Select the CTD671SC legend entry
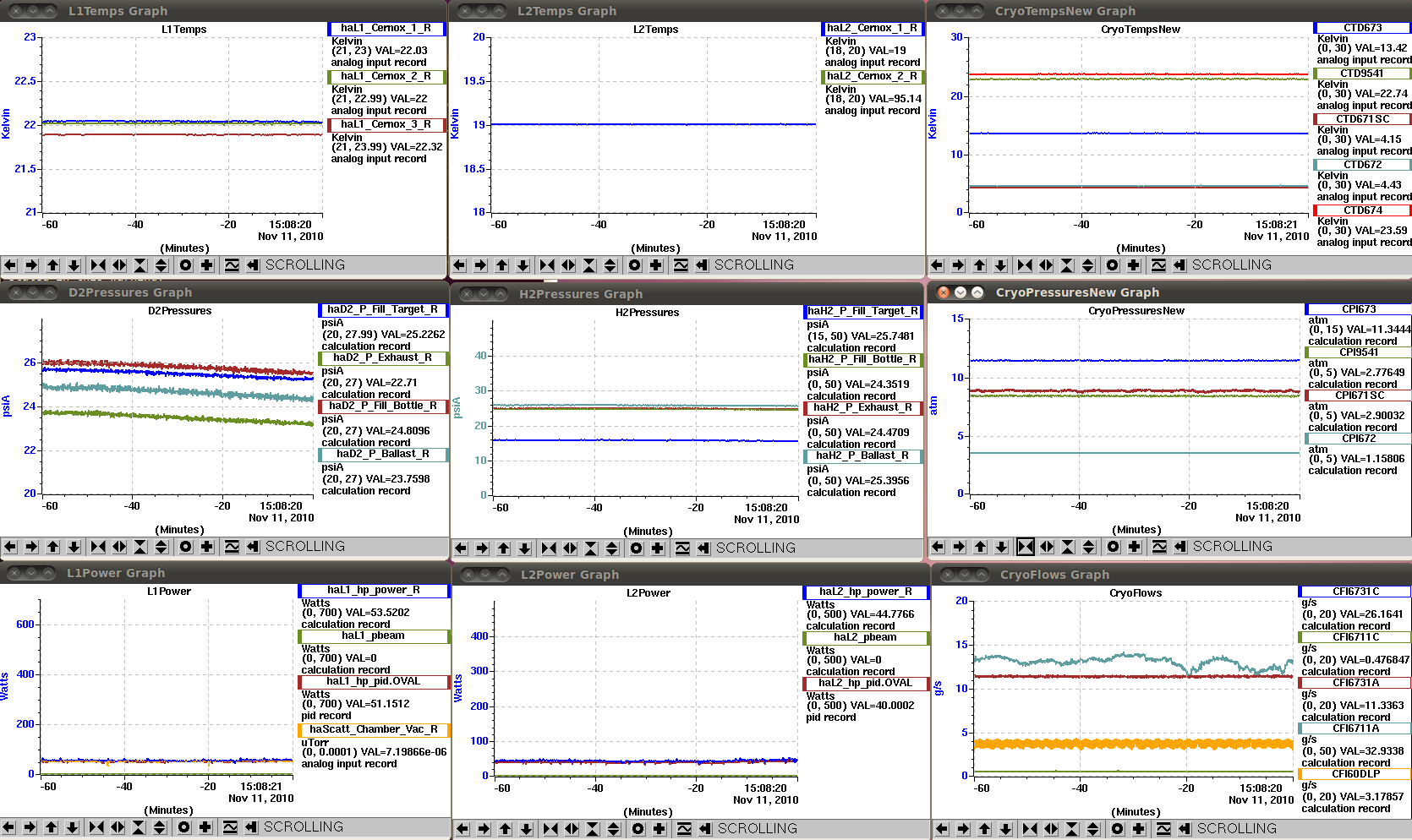Viewport: 1412px width, 840px height. (x=1362, y=119)
